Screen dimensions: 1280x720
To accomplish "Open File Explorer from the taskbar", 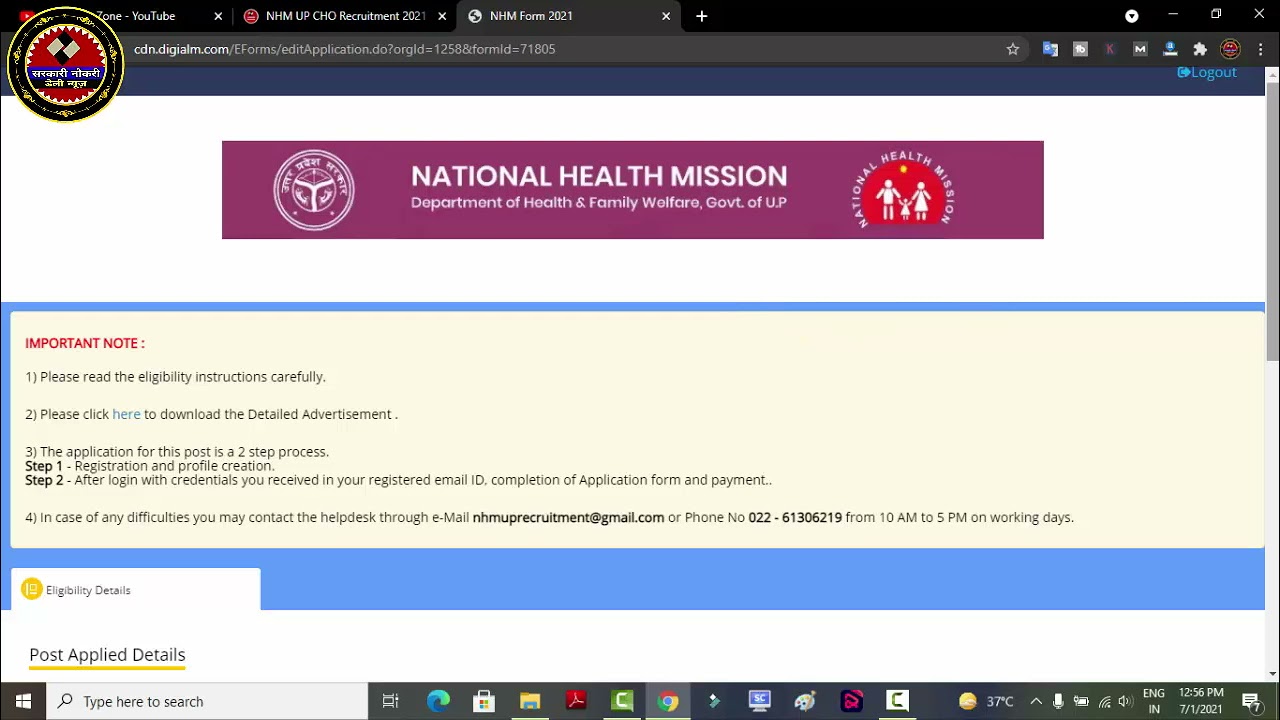I will [530, 701].
